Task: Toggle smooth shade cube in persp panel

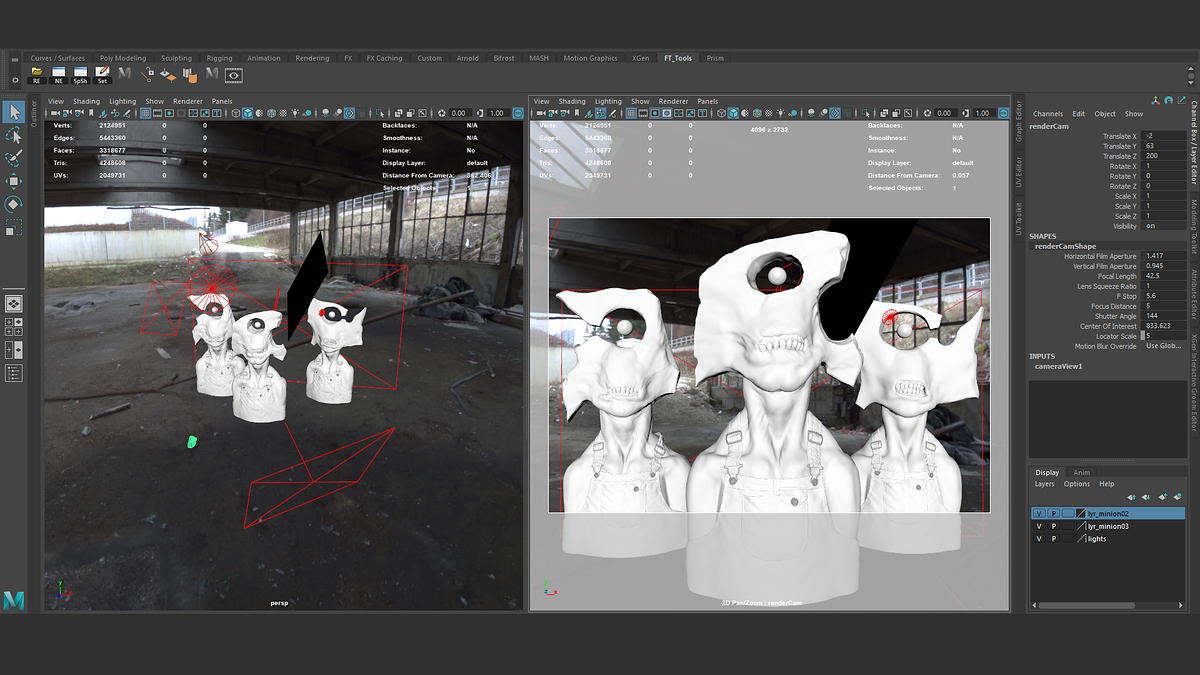Action: coord(246,114)
